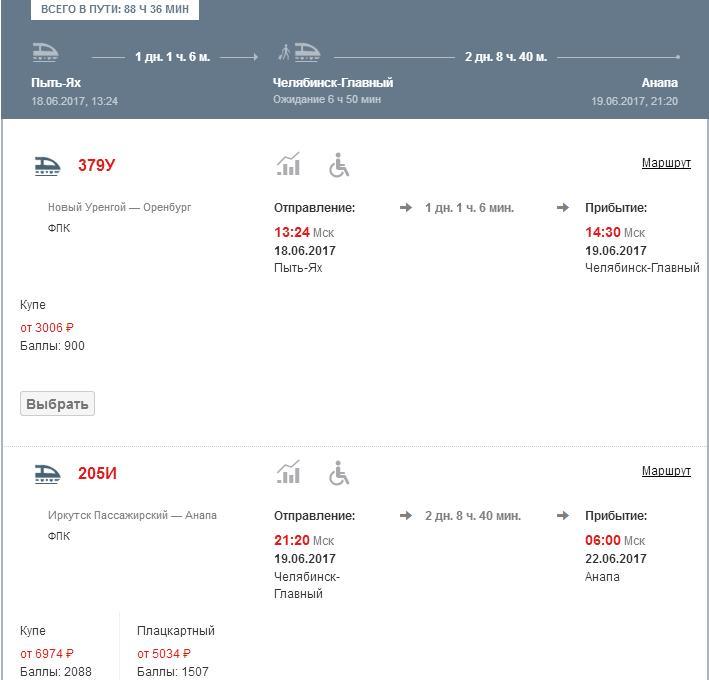The height and width of the screenshot is (680, 709).
Task: Click the wheelchair accessibility icon for train 205И
Action: [339, 473]
